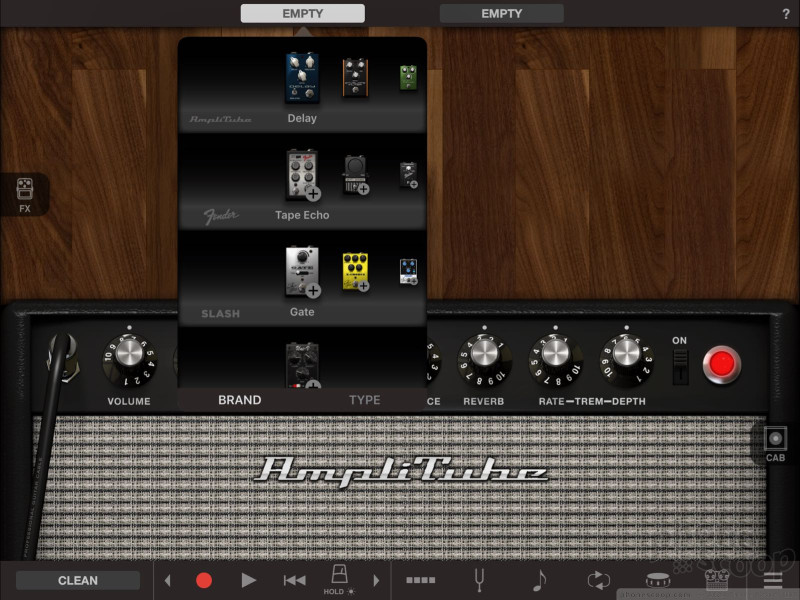Click the right arrow in transport bar
This screenshot has width=800, height=600.
(377, 580)
